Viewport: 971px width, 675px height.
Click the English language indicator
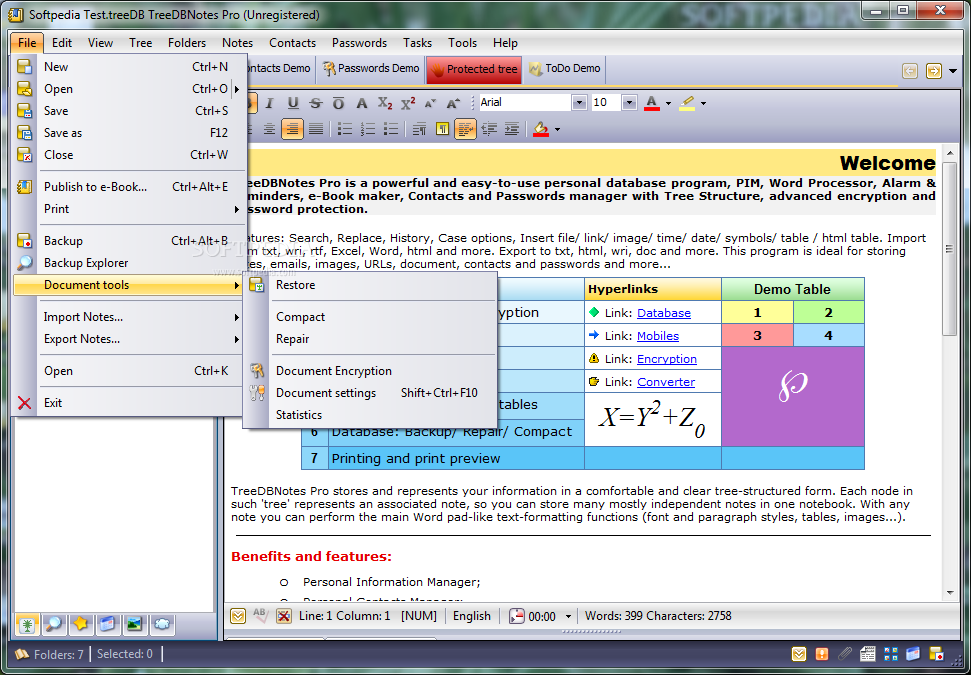(471, 616)
